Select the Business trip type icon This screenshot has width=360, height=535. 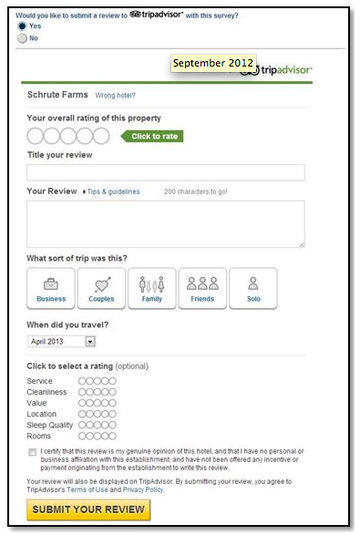point(51,288)
